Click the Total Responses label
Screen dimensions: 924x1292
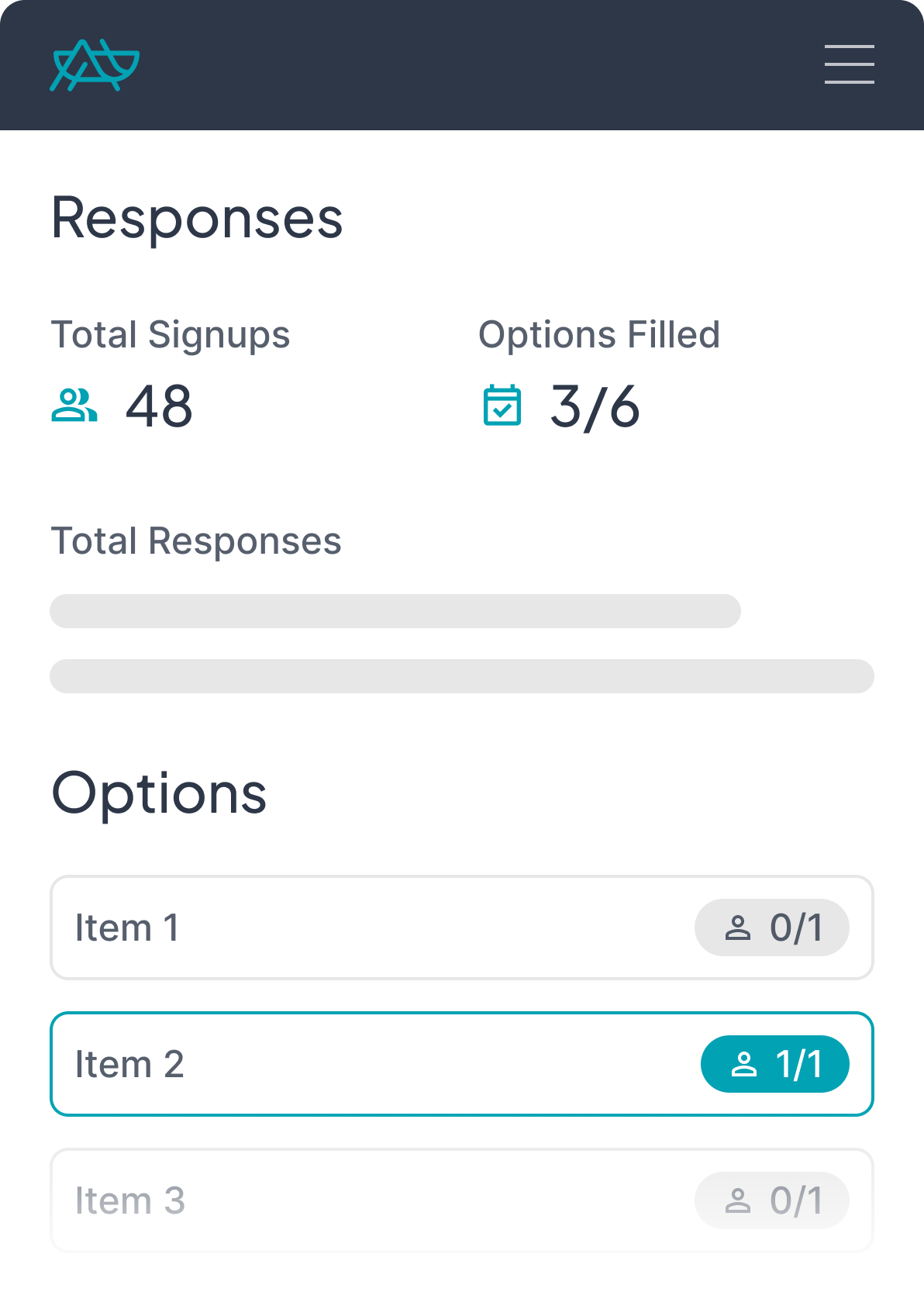pyautogui.click(x=196, y=541)
